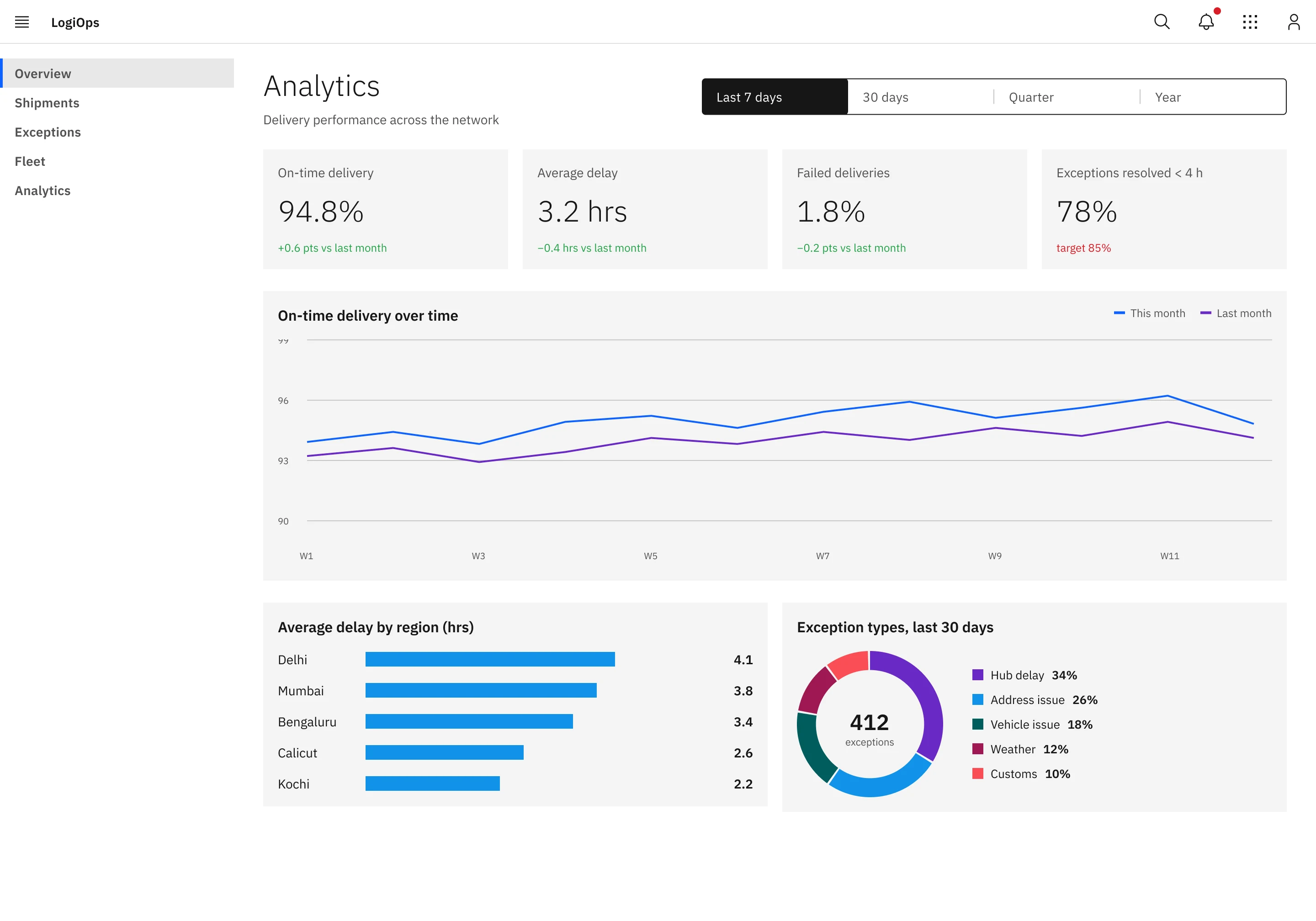The height and width of the screenshot is (921, 1316).
Task: Click the Hub delay purple swatch
Action: (x=978, y=675)
